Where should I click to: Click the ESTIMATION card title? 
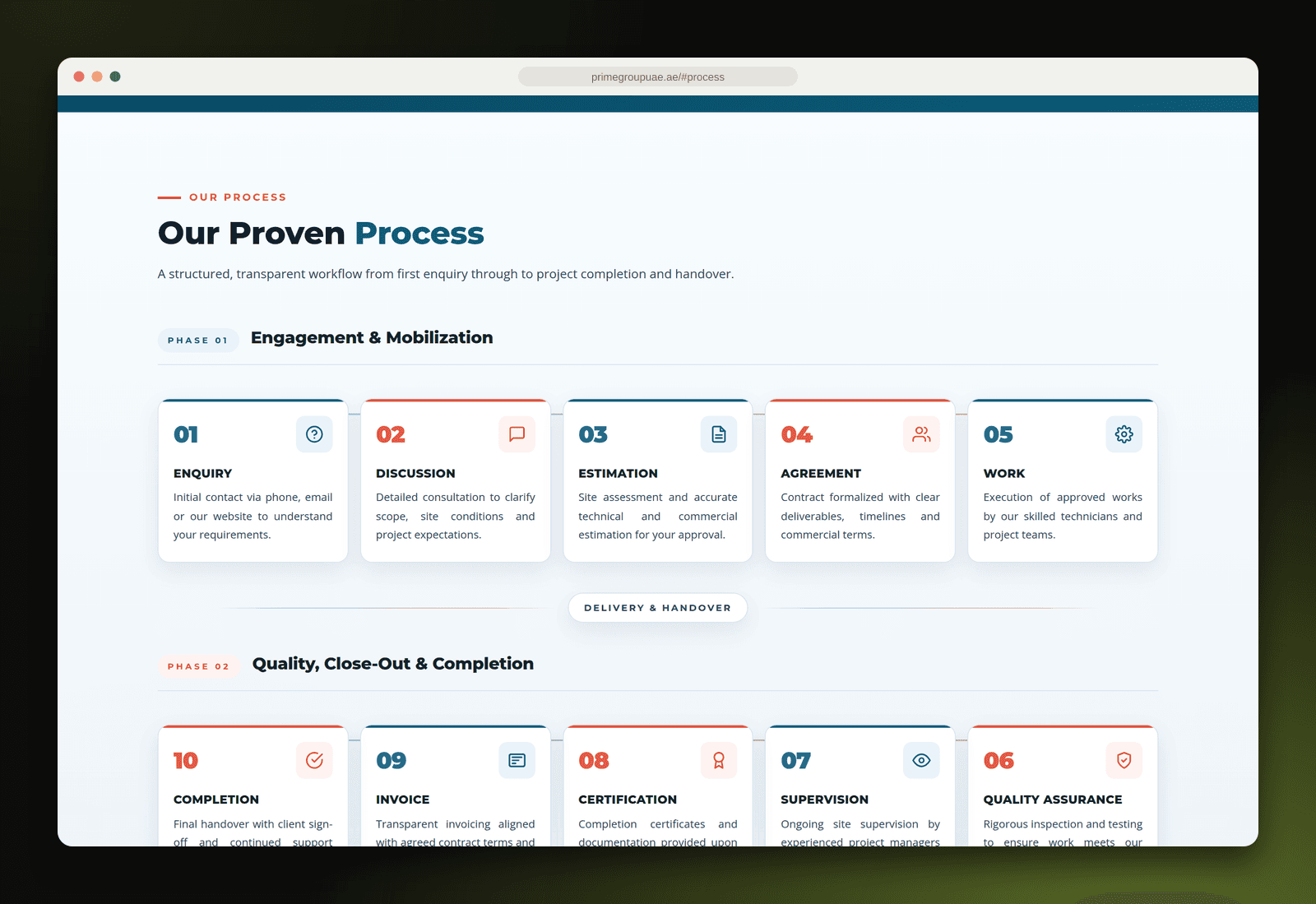(618, 474)
